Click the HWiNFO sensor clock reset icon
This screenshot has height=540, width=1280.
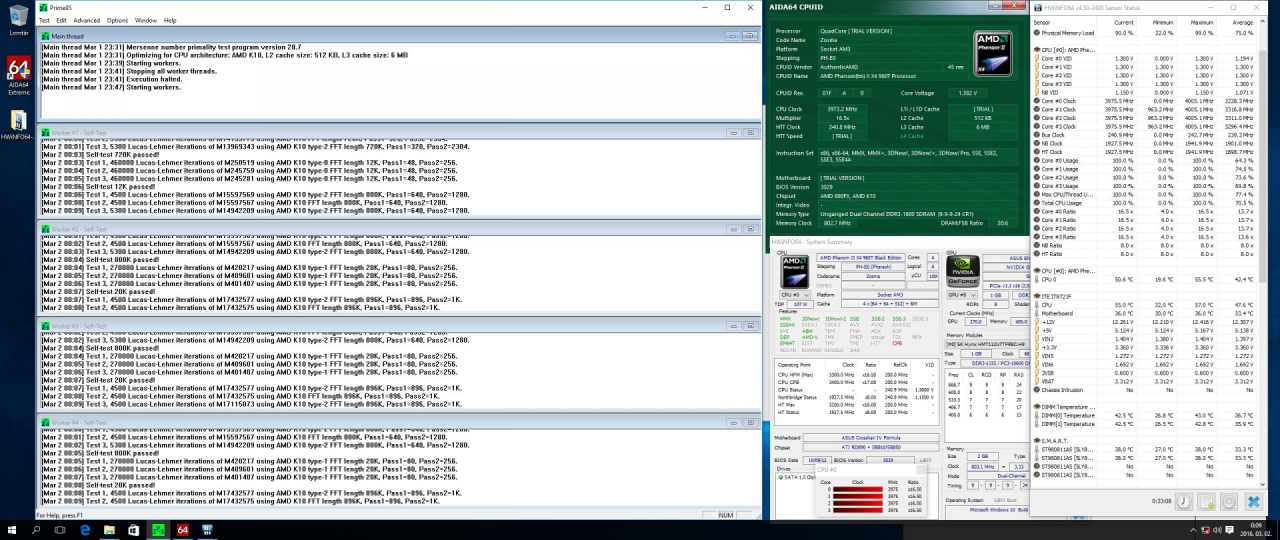(x=1184, y=502)
